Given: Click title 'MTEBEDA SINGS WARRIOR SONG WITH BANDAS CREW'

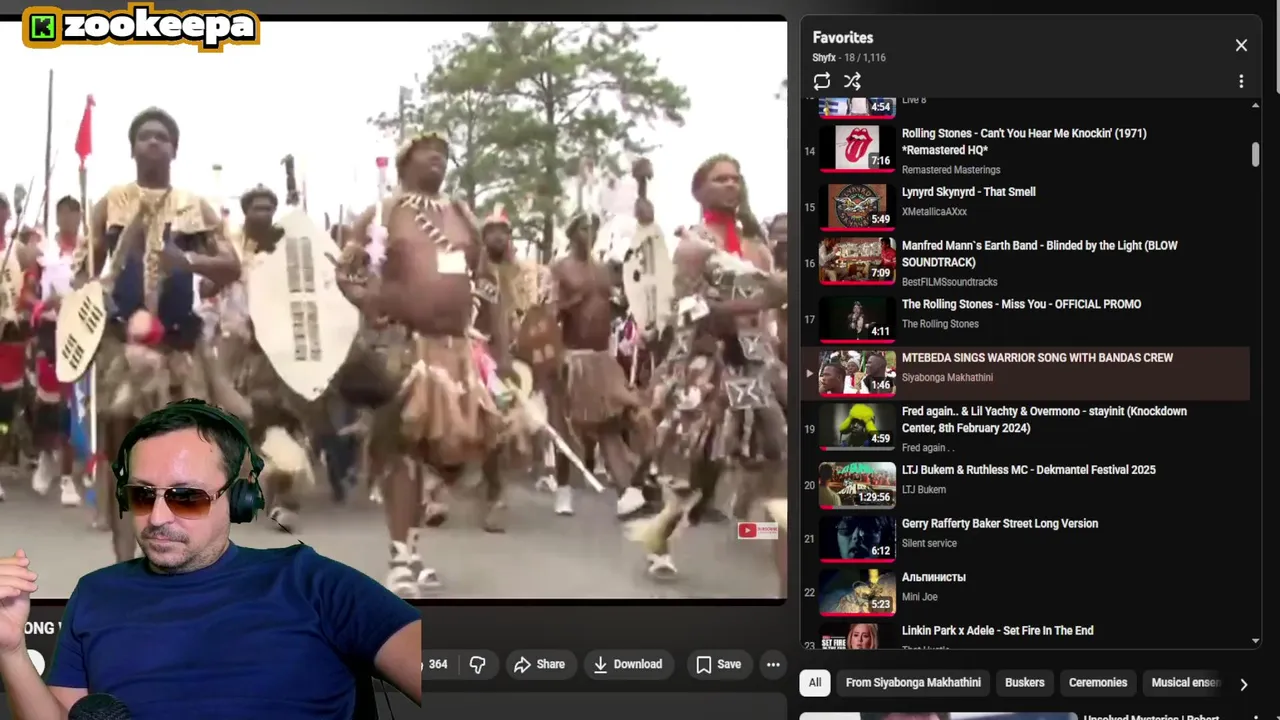Looking at the screenshot, I should pyautogui.click(x=1037, y=357).
